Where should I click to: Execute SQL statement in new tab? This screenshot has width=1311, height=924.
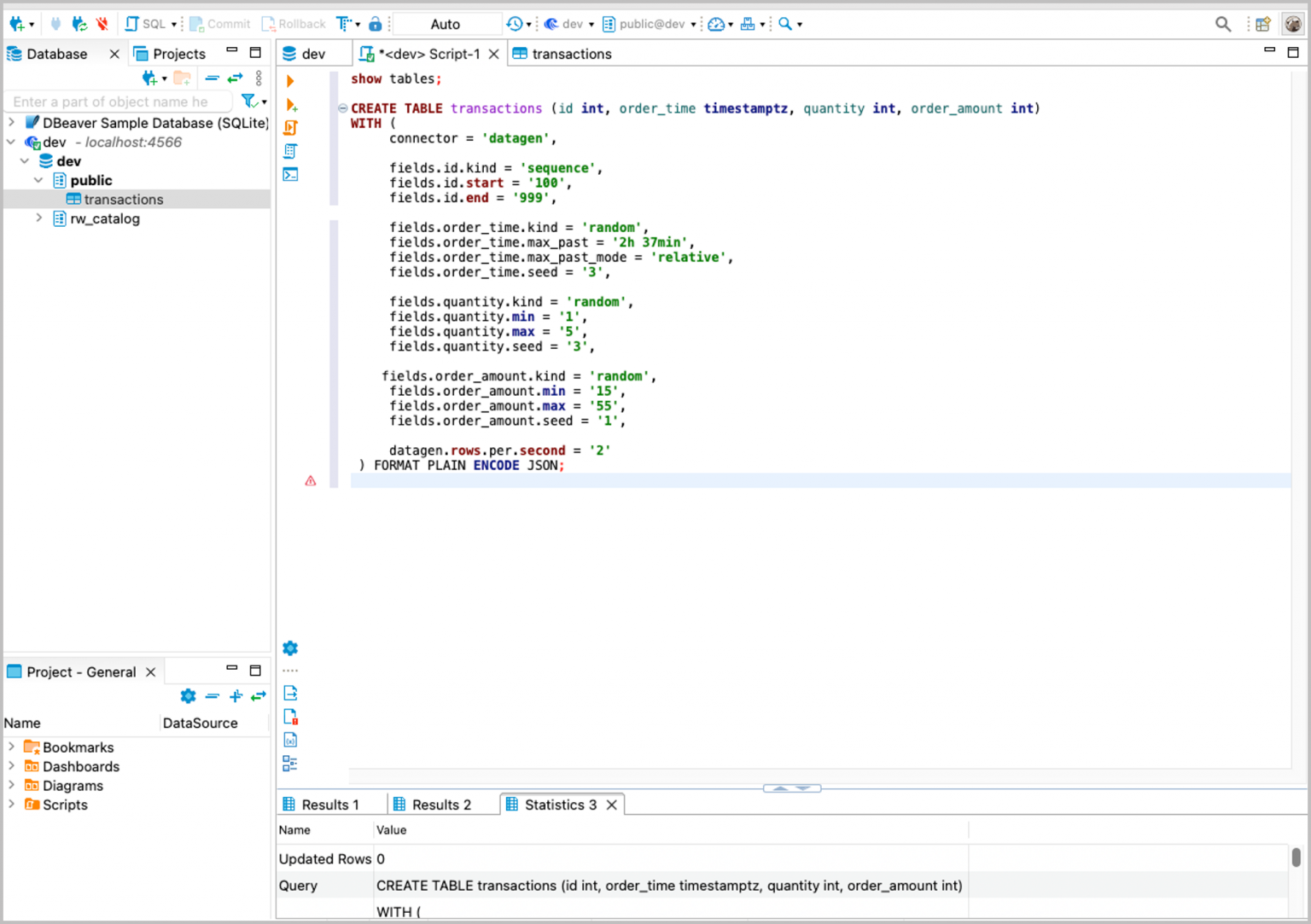291,105
